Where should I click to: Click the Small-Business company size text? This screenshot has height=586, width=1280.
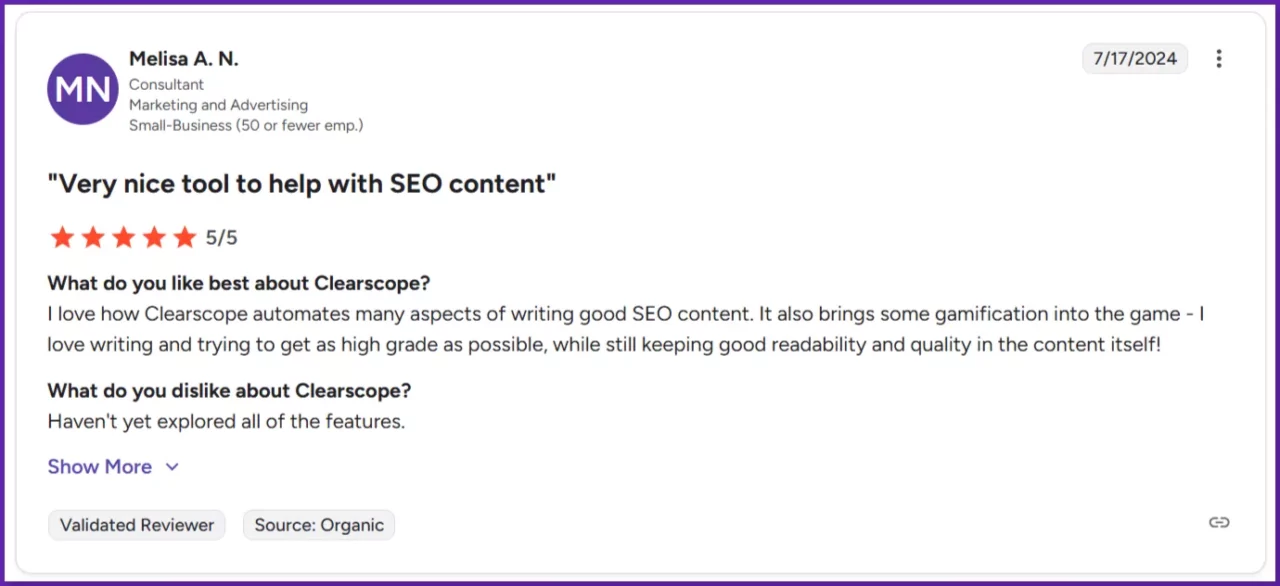coord(246,125)
